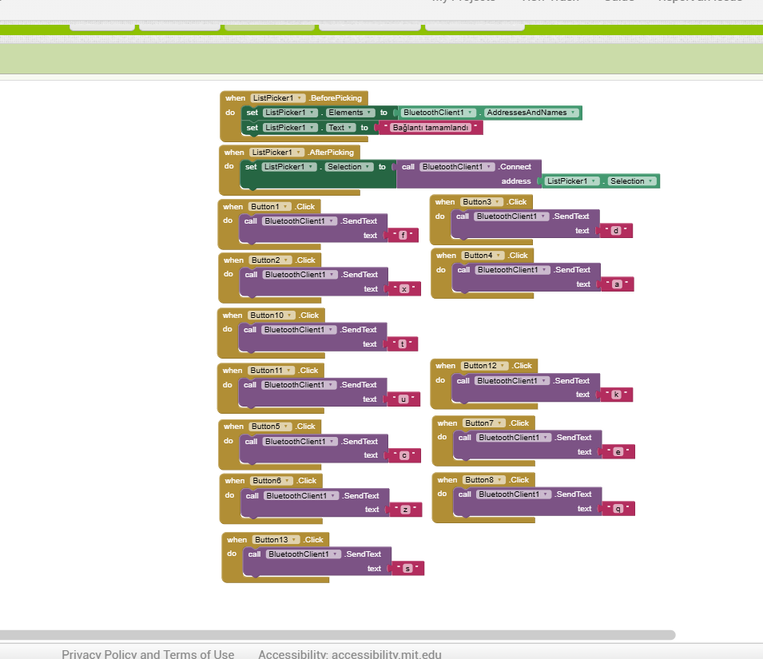
Task: Open the Button6 component dropdown
Action: pos(272,481)
